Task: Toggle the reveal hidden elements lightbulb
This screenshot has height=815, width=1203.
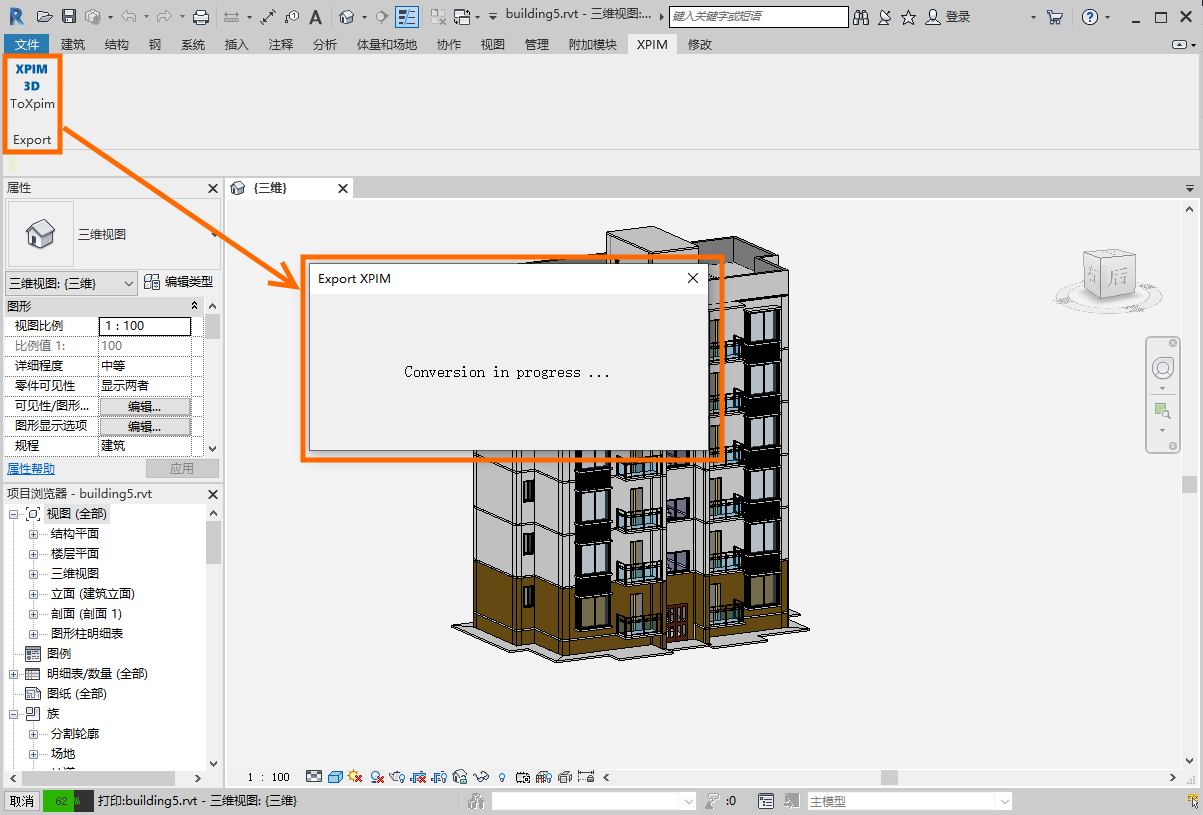Action: 502,777
